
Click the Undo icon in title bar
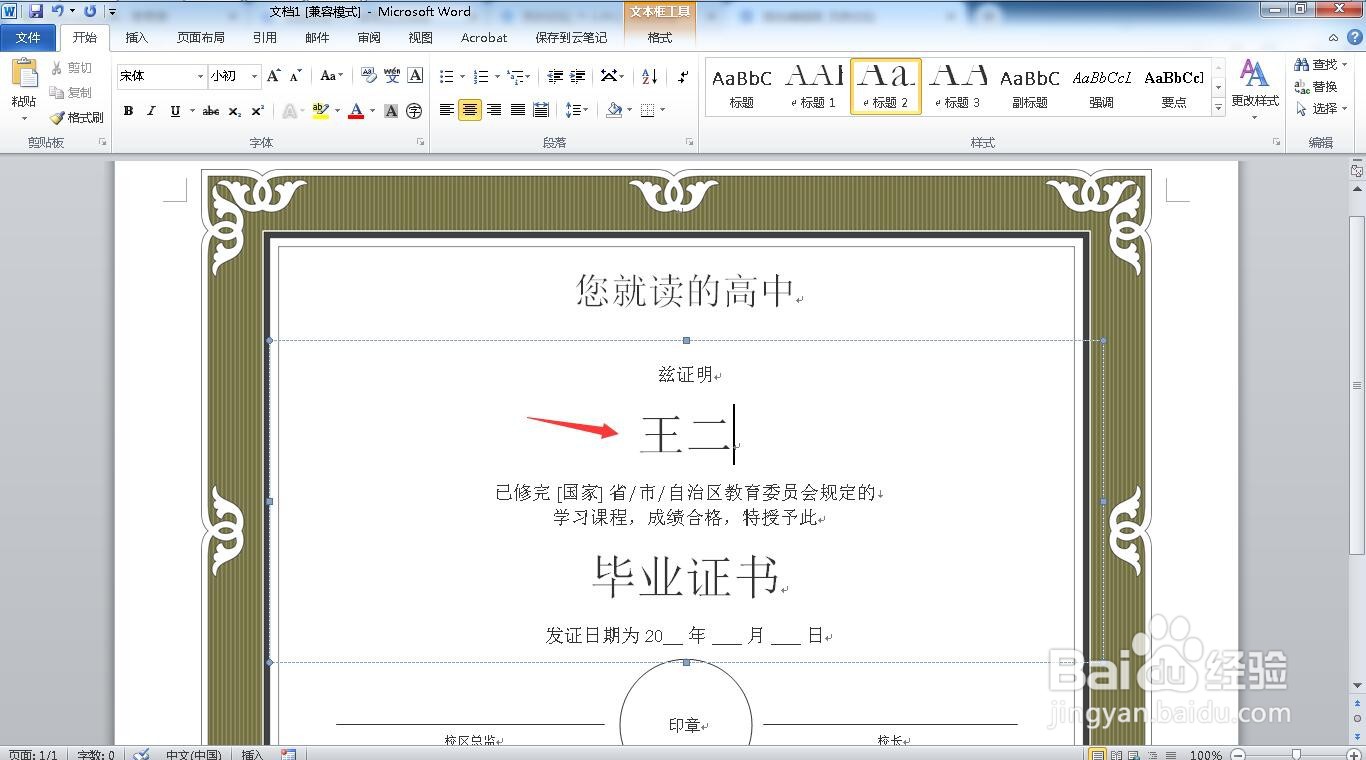click(x=57, y=11)
